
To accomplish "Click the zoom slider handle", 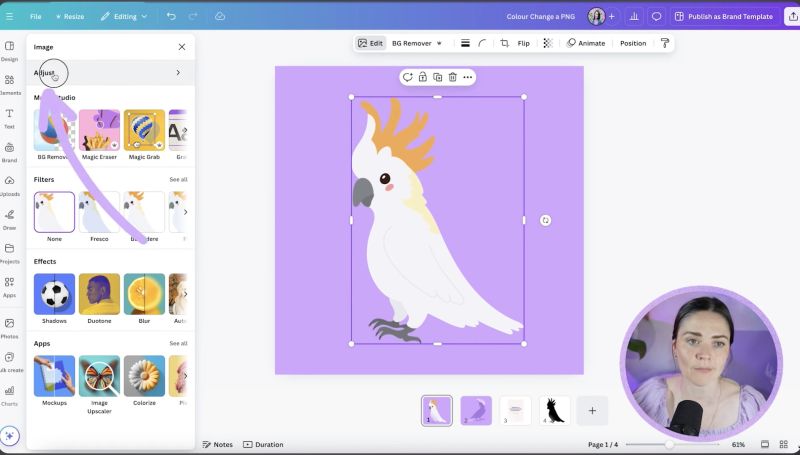I will point(669,444).
